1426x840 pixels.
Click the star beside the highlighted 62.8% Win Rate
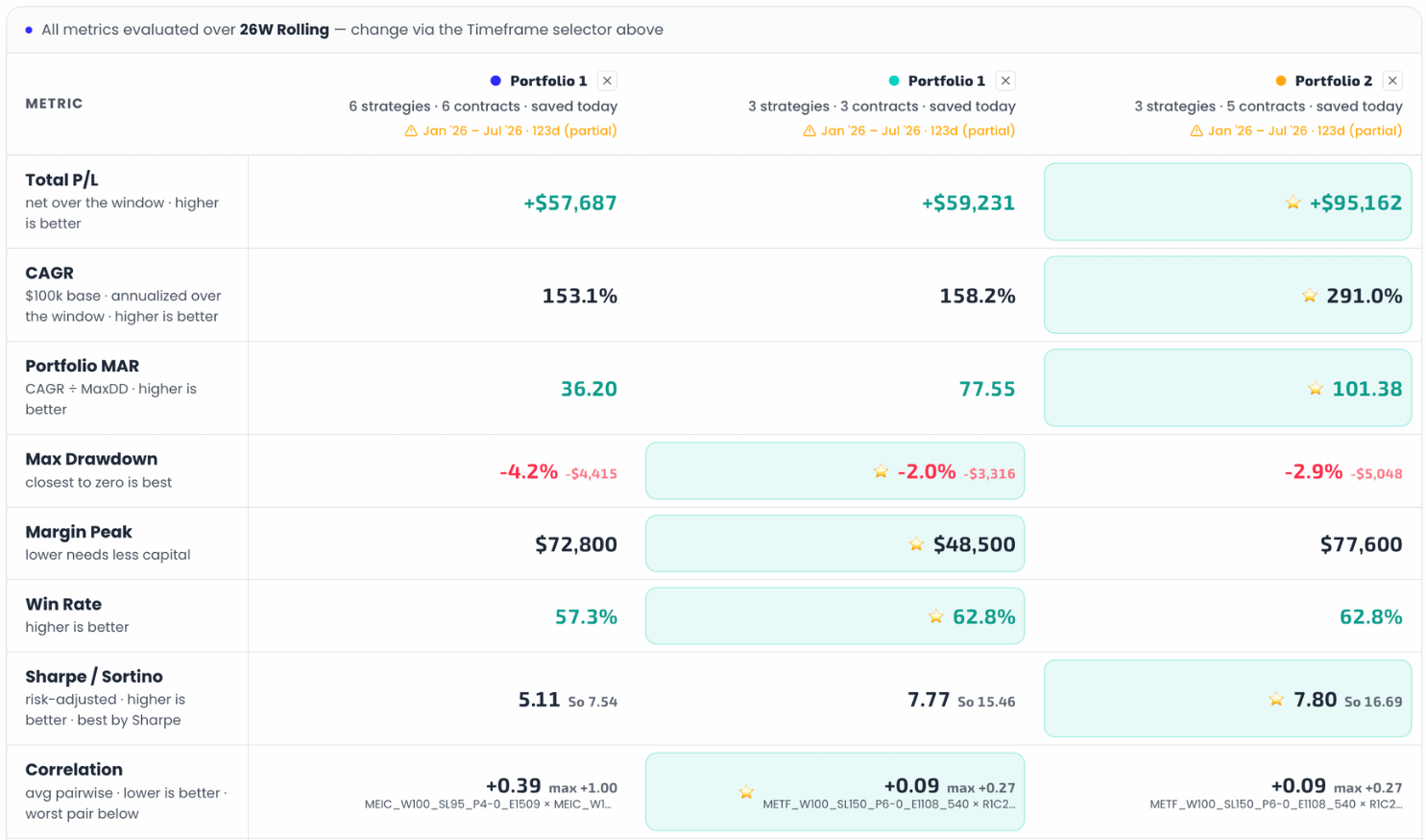tap(936, 616)
